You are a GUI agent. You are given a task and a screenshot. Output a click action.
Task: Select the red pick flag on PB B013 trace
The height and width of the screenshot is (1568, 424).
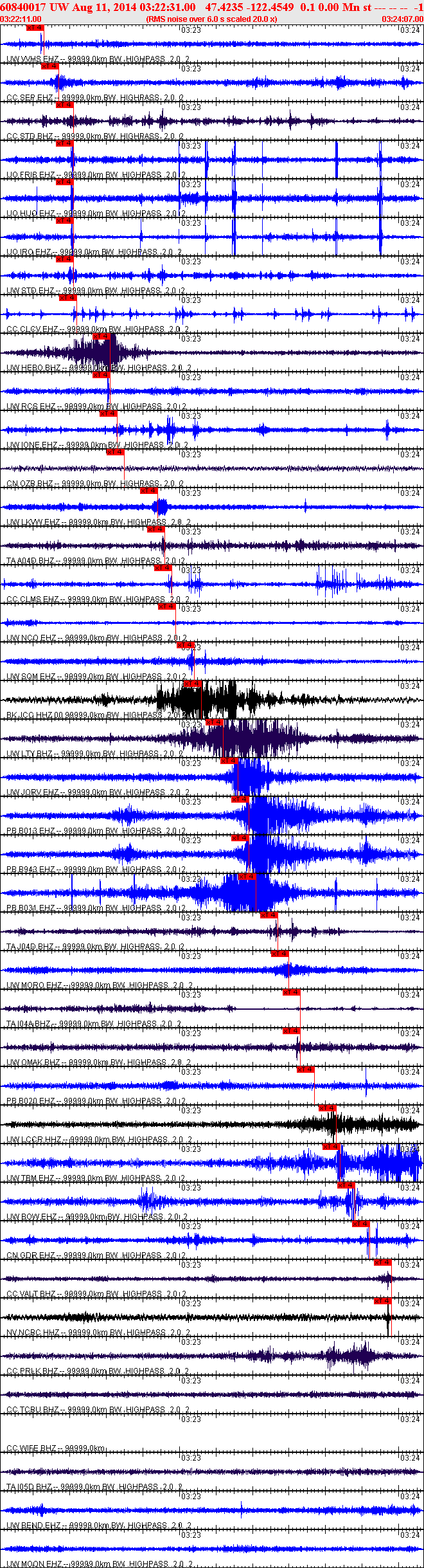coord(240,799)
